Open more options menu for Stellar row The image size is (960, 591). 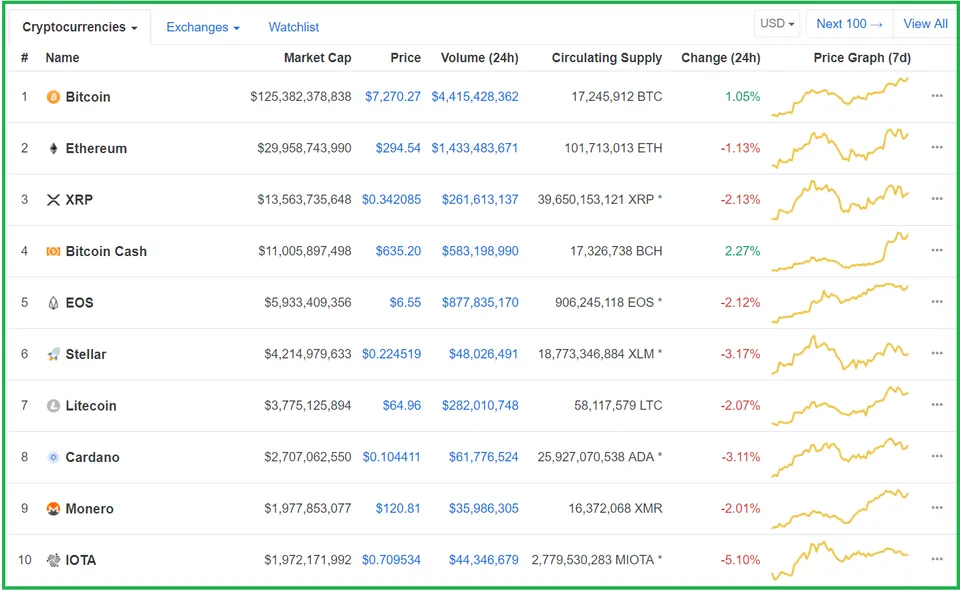click(x=937, y=353)
